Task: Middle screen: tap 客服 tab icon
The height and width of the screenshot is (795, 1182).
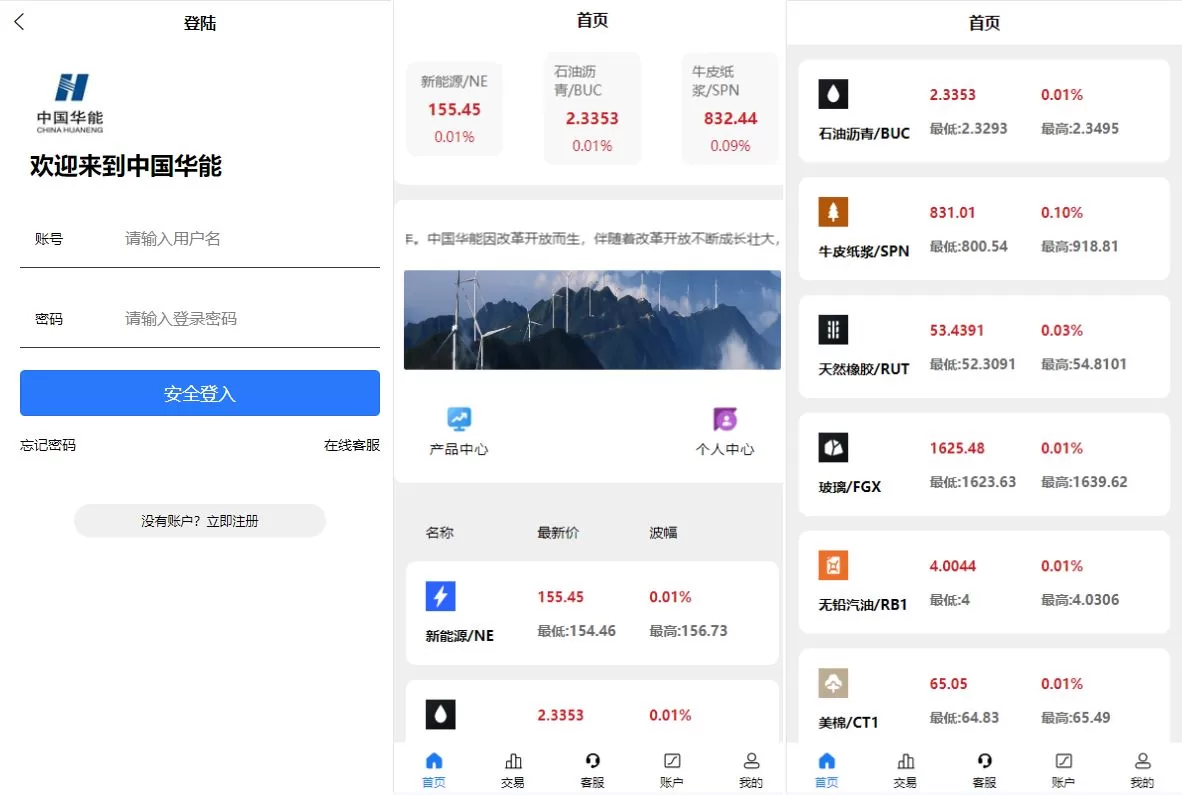Action: 593,760
